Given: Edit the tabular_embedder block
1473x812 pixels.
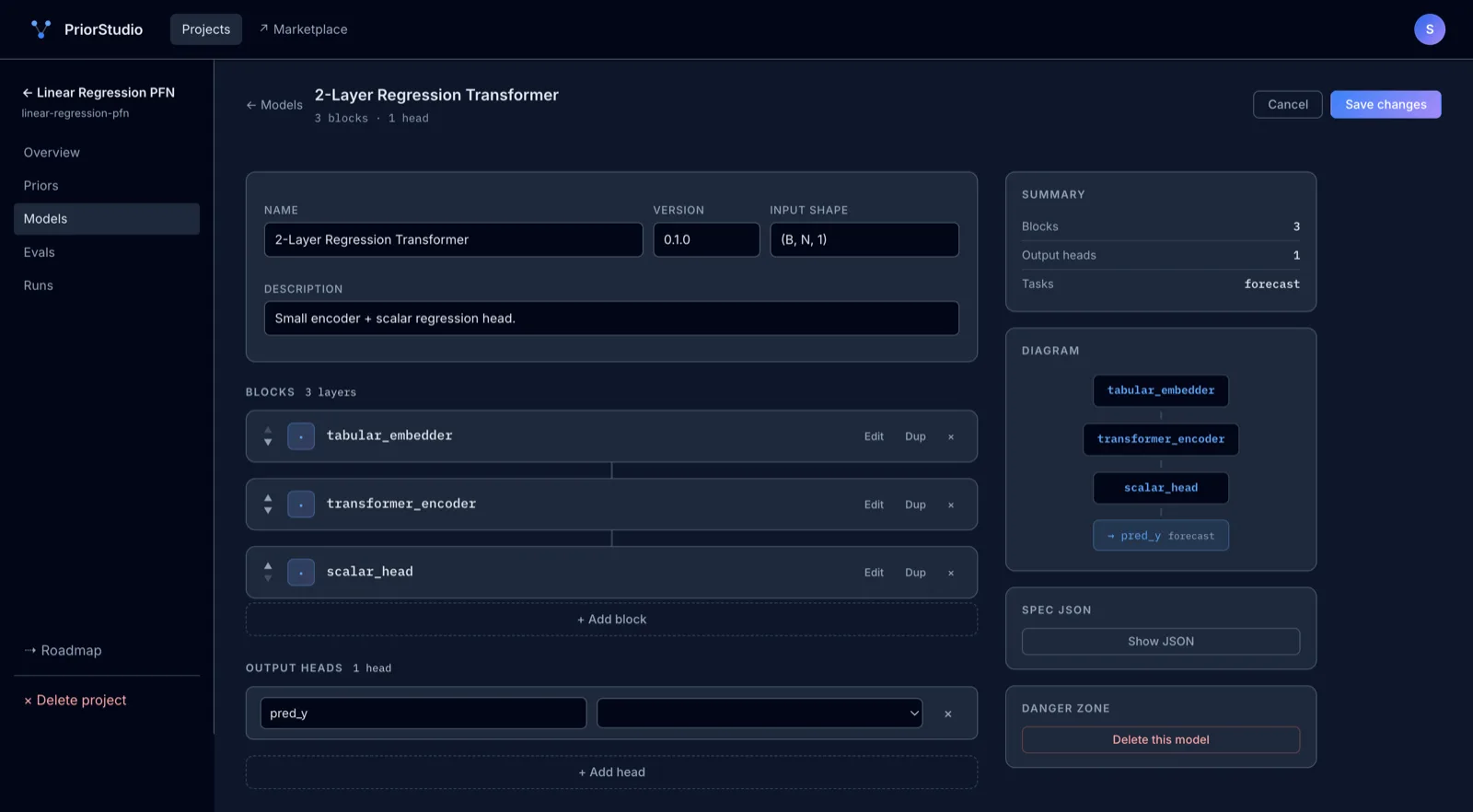Looking at the screenshot, I should pyautogui.click(x=874, y=436).
